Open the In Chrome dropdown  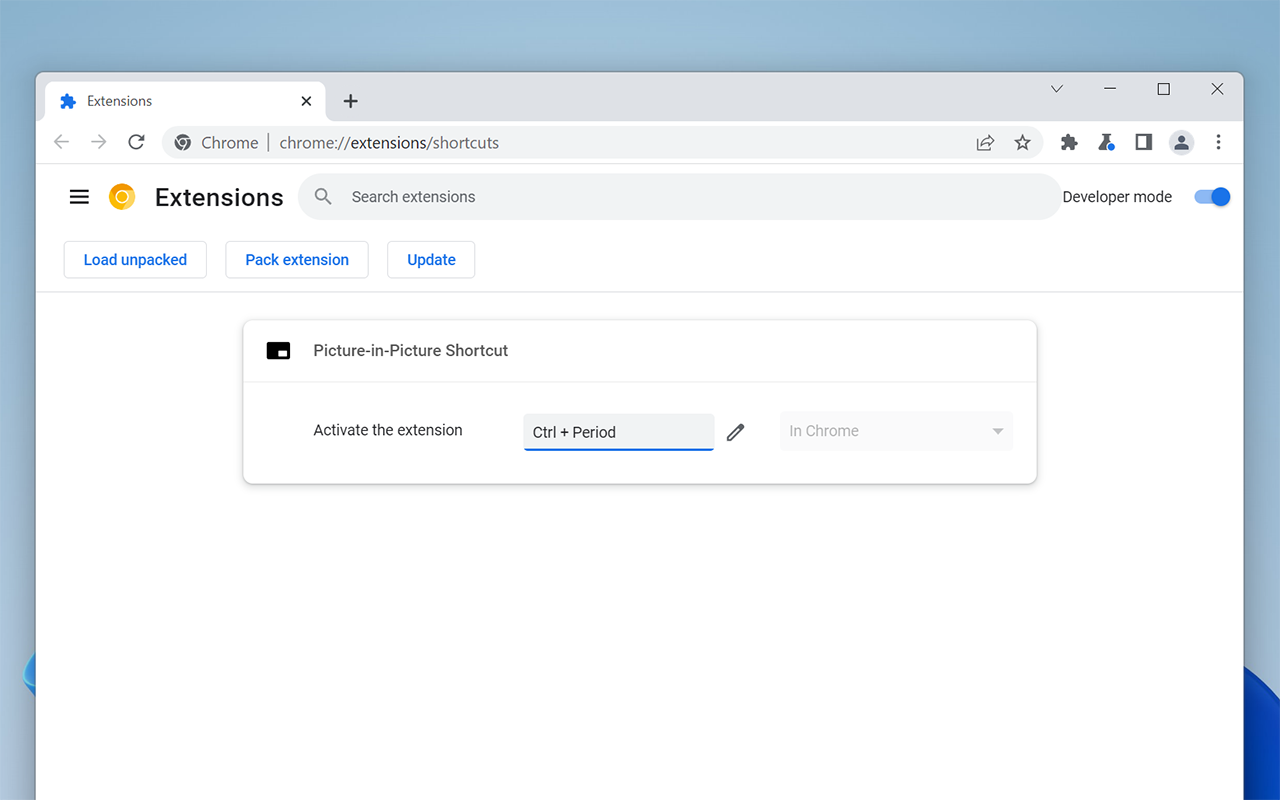pyautogui.click(x=895, y=430)
